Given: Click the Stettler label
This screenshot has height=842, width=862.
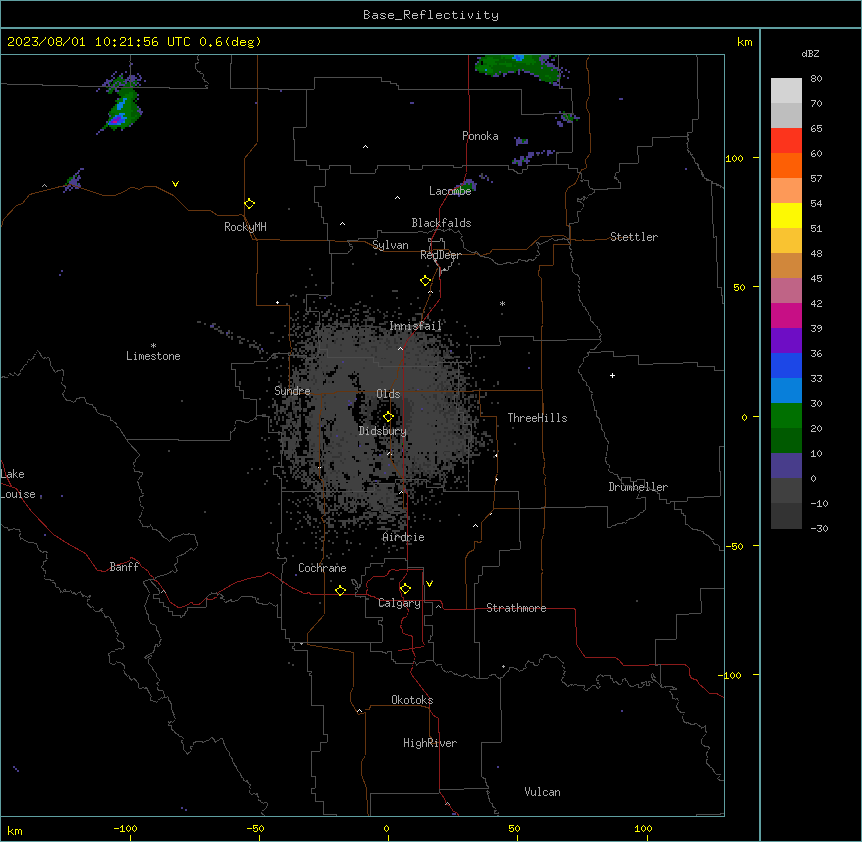Looking at the screenshot, I should pos(634,237).
